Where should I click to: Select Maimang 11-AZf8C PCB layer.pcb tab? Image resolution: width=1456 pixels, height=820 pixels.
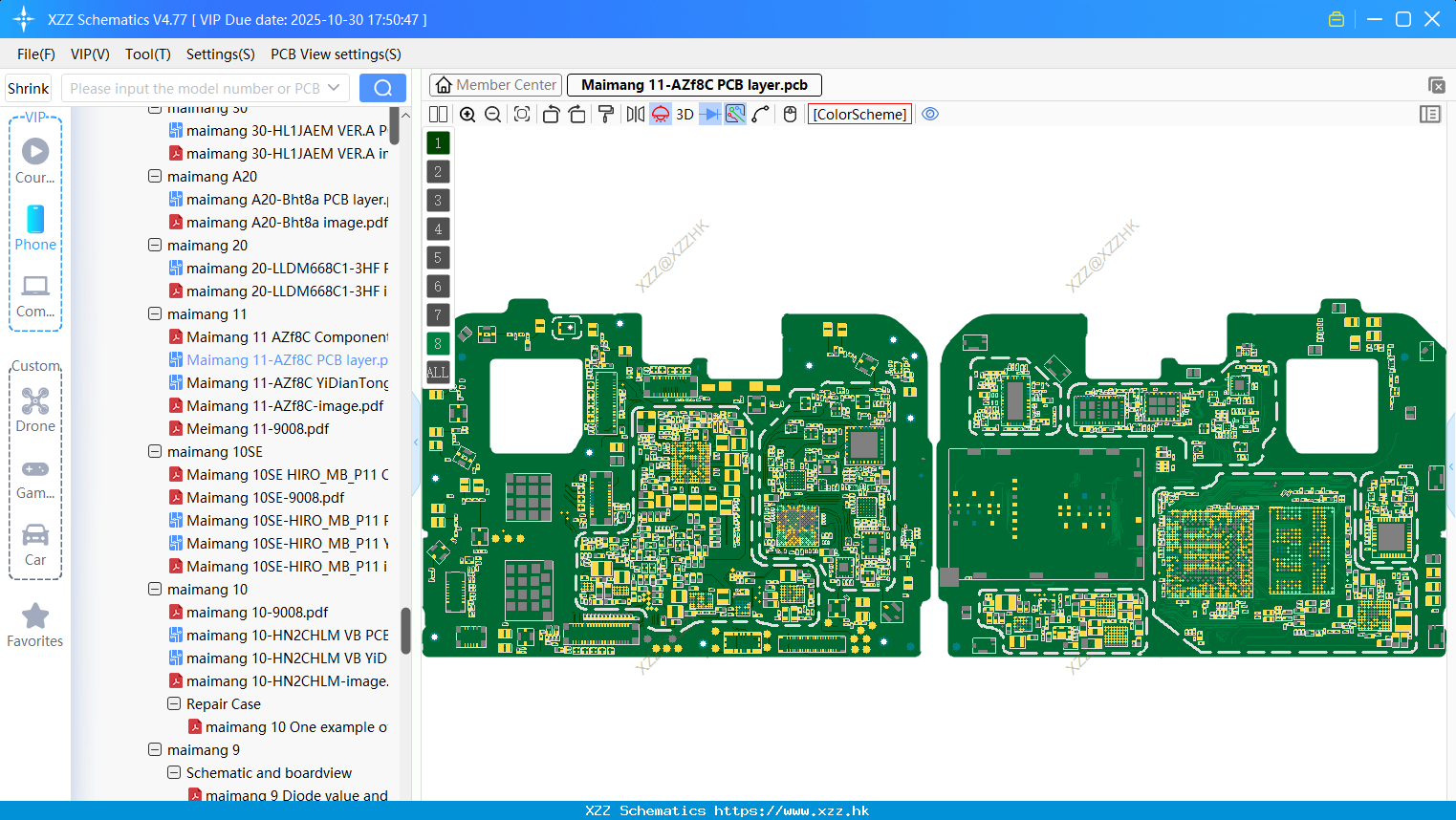pyautogui.click(x=694, y=85)
